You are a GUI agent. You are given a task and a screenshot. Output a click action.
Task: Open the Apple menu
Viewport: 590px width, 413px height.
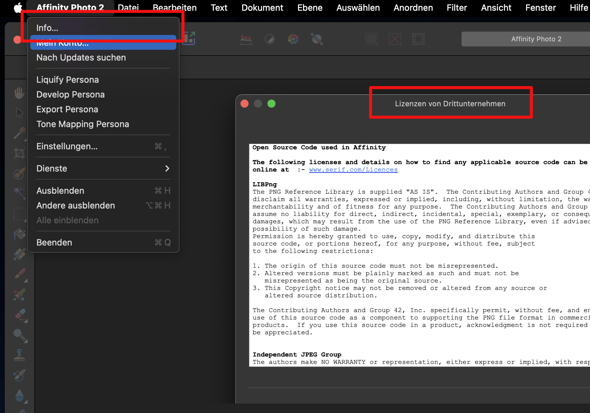click(x=18, y=8)
